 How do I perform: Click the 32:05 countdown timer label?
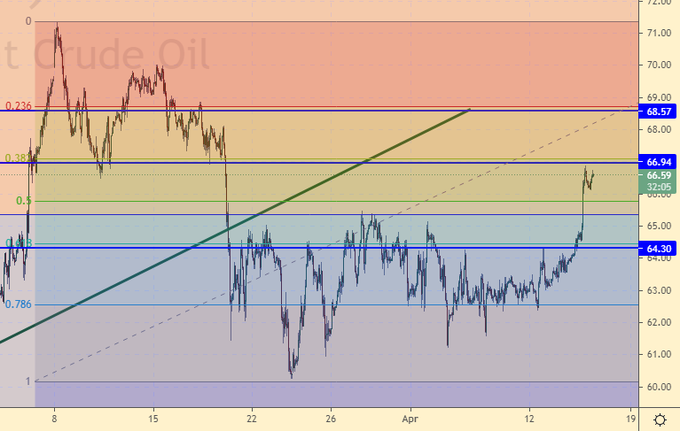coord(658,187)
